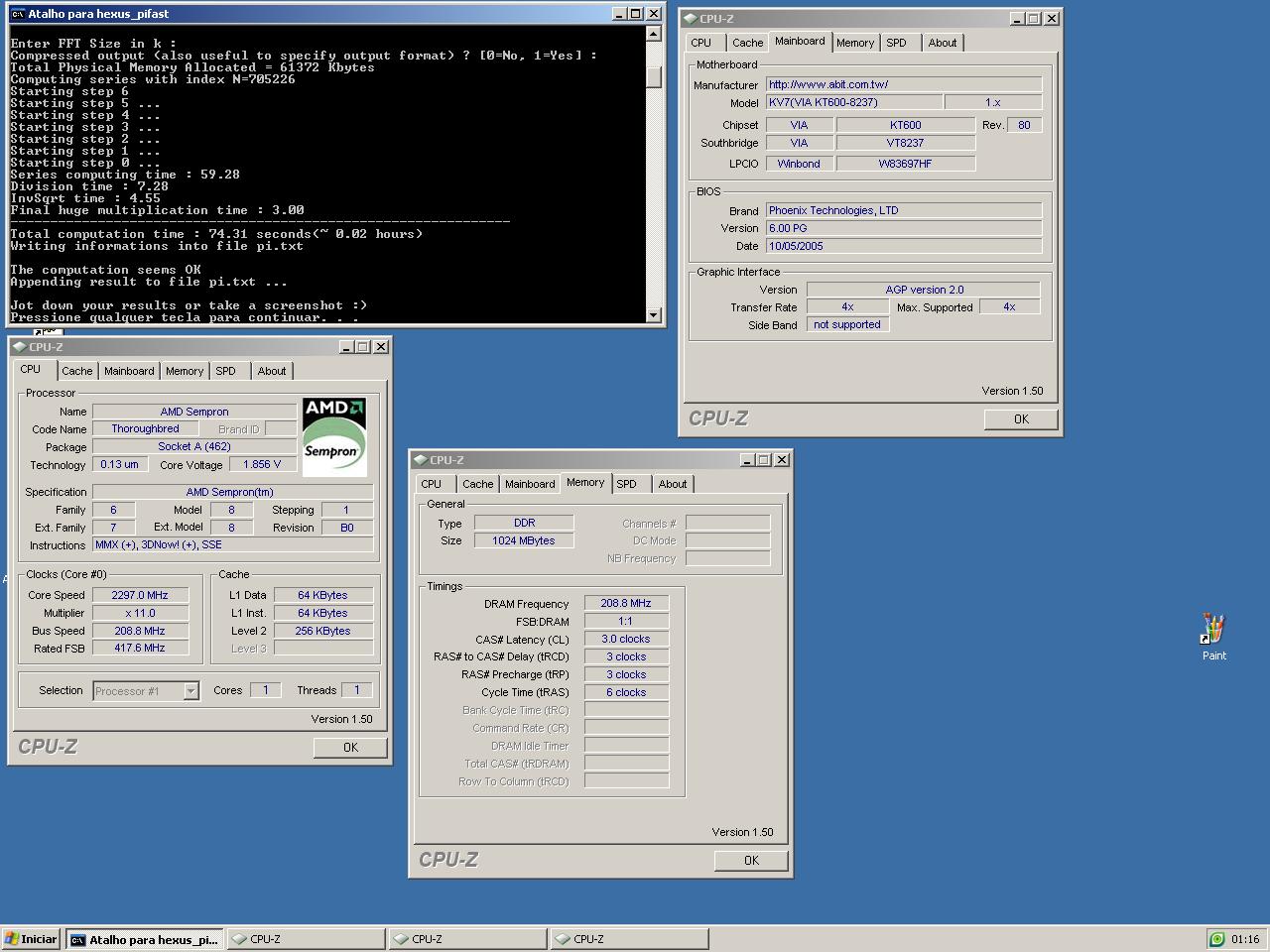
Task: Click the abit manufacturer URL field
Action: pos(904,85)
